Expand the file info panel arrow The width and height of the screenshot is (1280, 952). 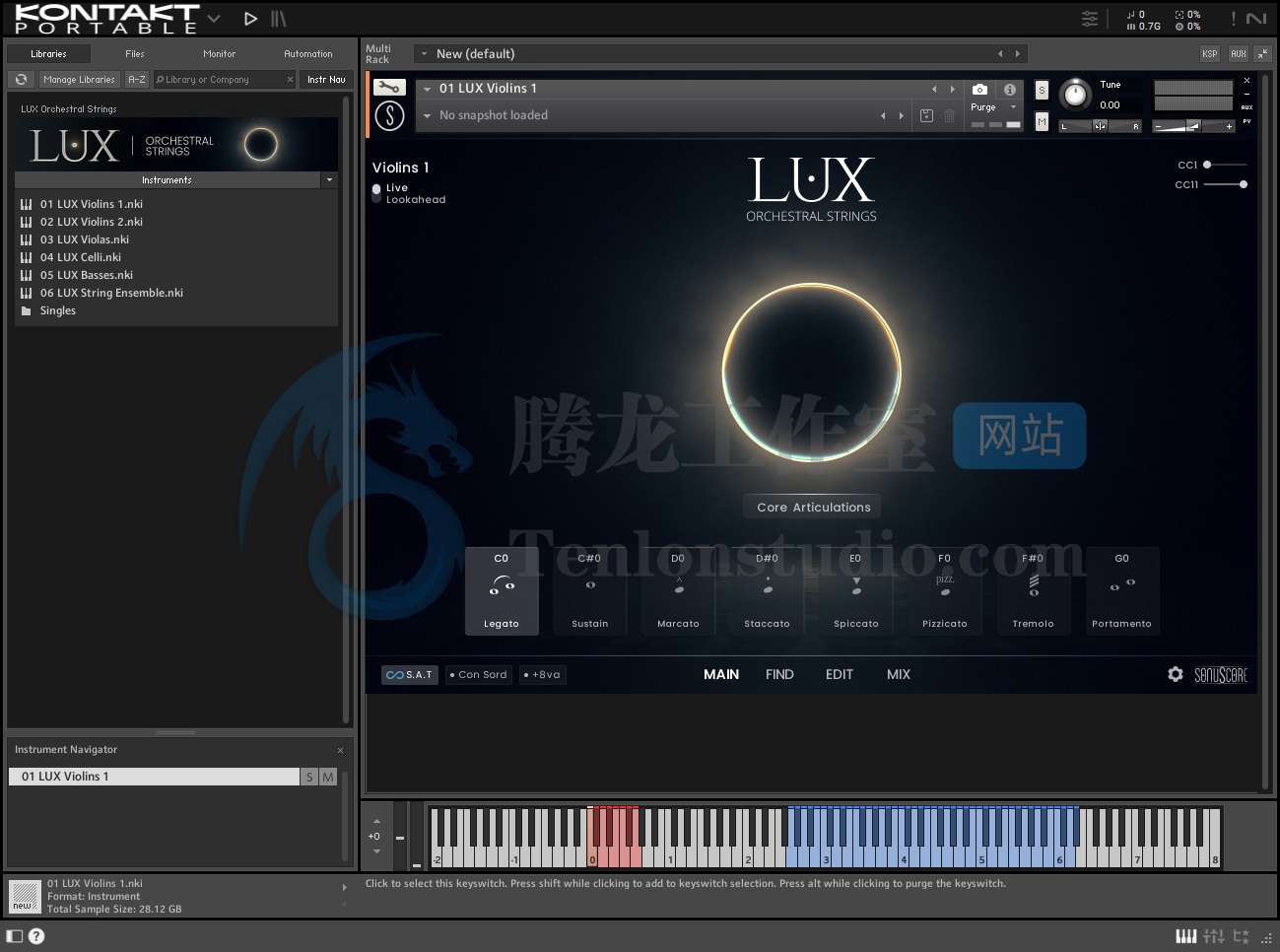[344, 887]
